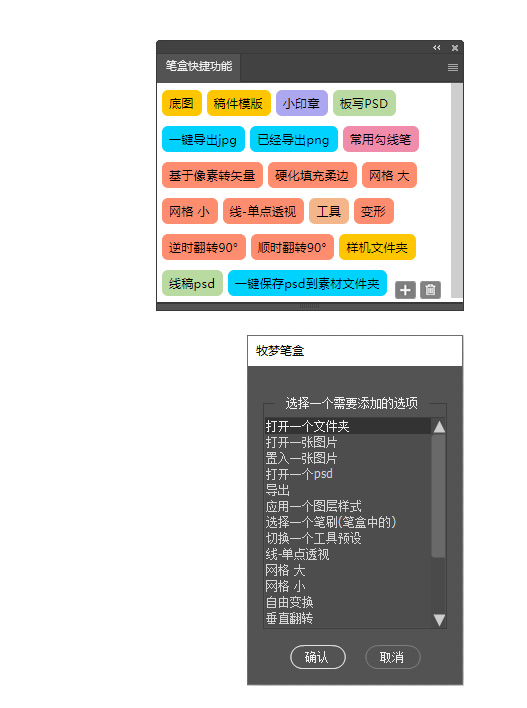Viewport: 527px width, 708px height.
Task: Select 应用一个图层样式 in the list
Action: [348, 506]
